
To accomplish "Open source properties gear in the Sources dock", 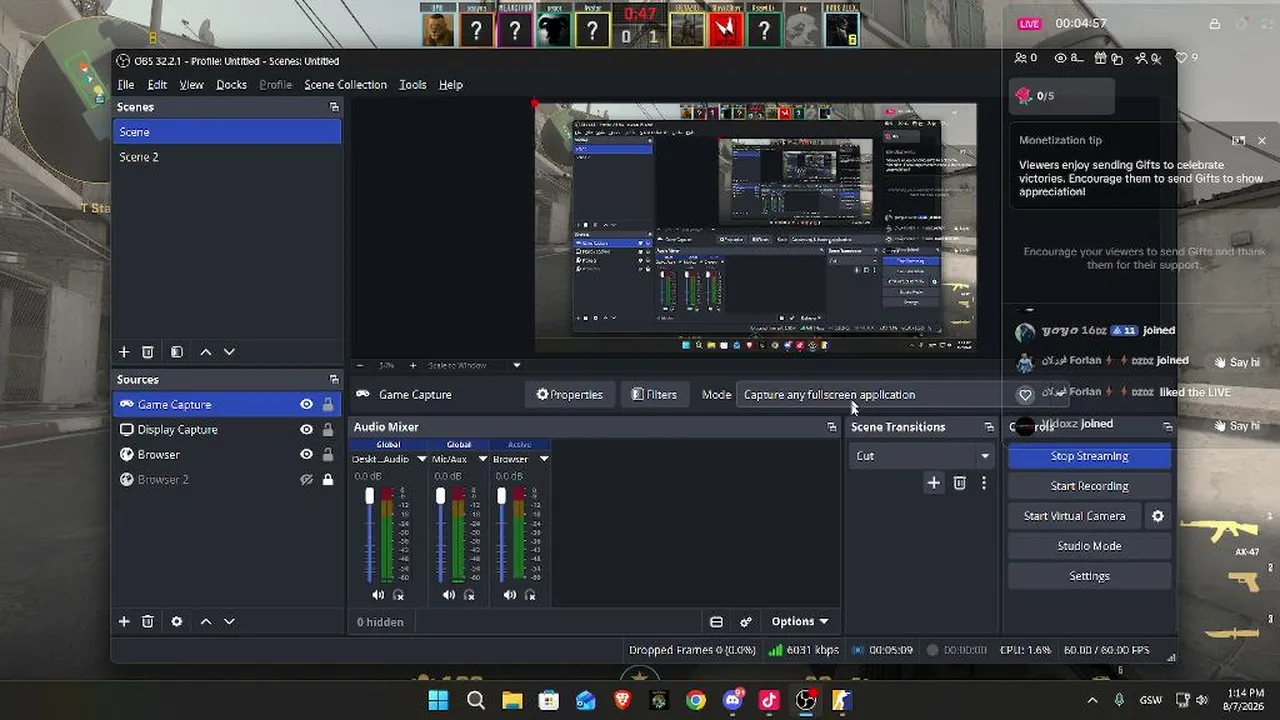I will coord(177,621).
